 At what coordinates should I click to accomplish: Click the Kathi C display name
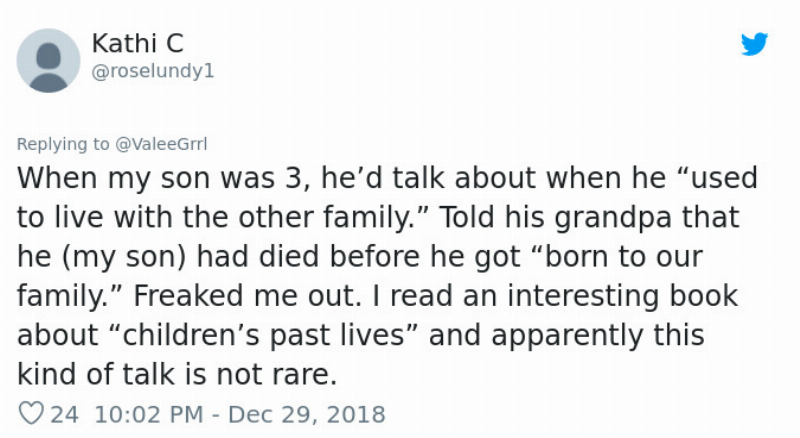[137, 43]
